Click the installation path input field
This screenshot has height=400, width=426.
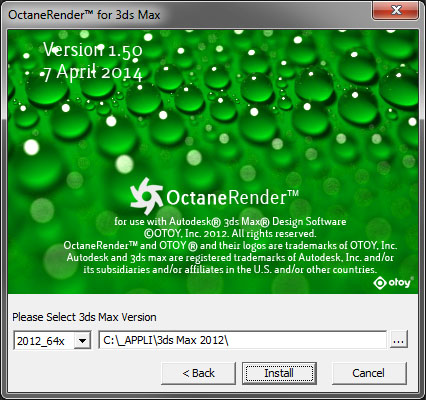click(243, 340)
